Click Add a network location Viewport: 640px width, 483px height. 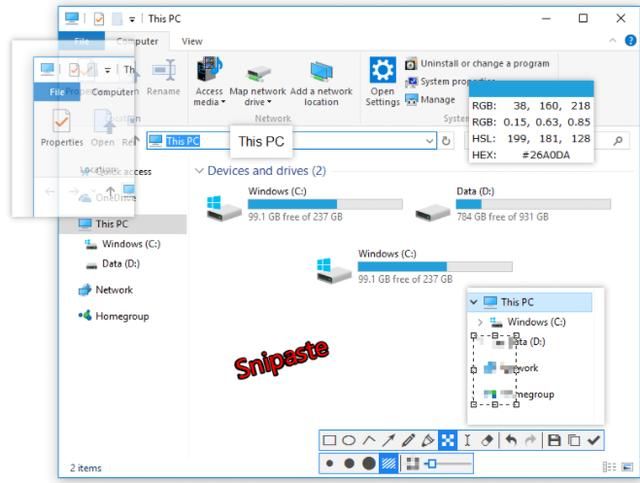321,84
